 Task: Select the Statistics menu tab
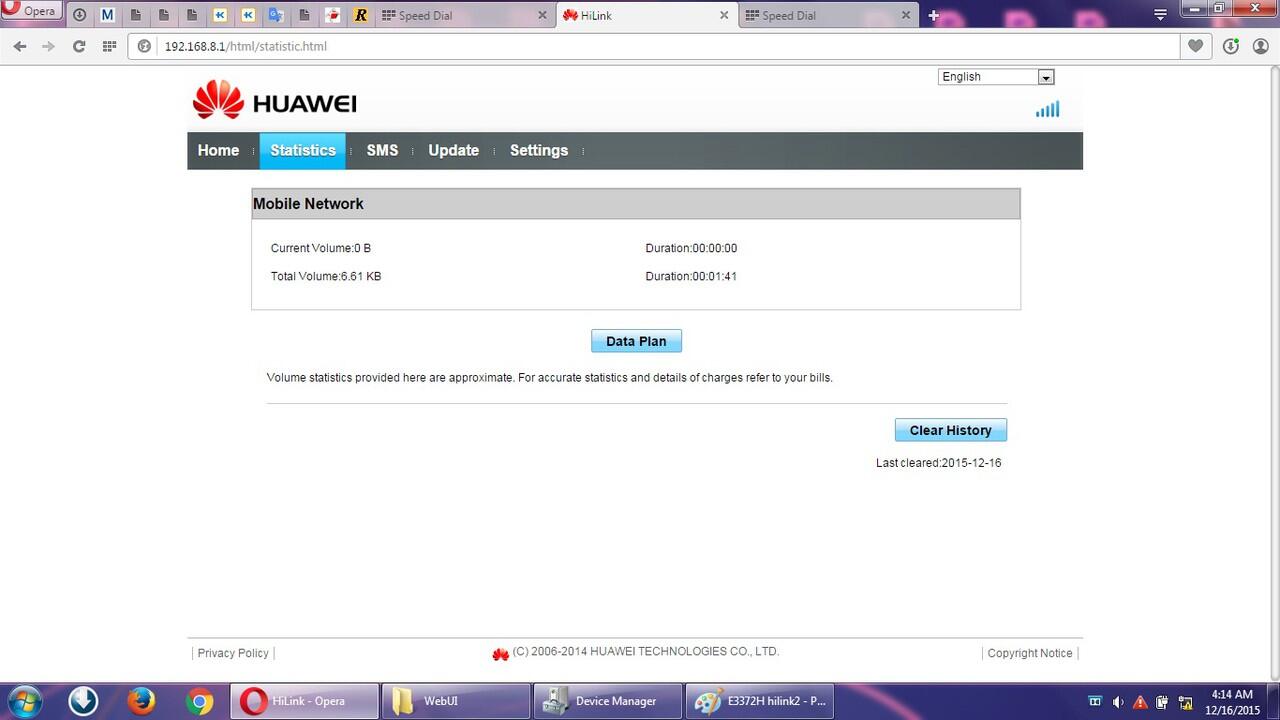[303, 150]
